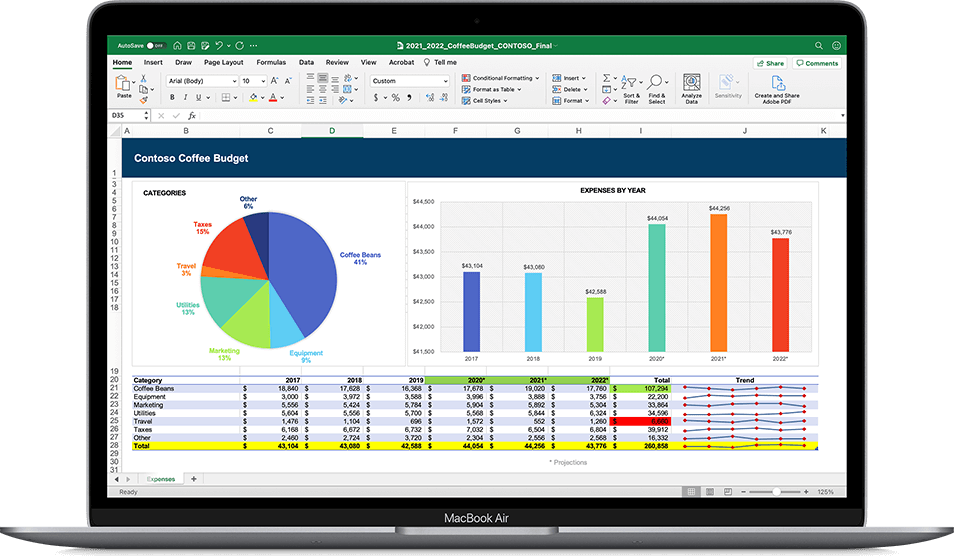Toggle Italic formatting
954x556 pixels.
(185, 97)
